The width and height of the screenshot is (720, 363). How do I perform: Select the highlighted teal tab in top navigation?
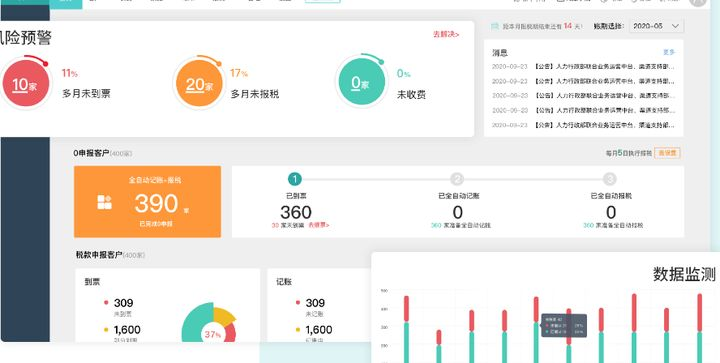click(x=66, y=4)
